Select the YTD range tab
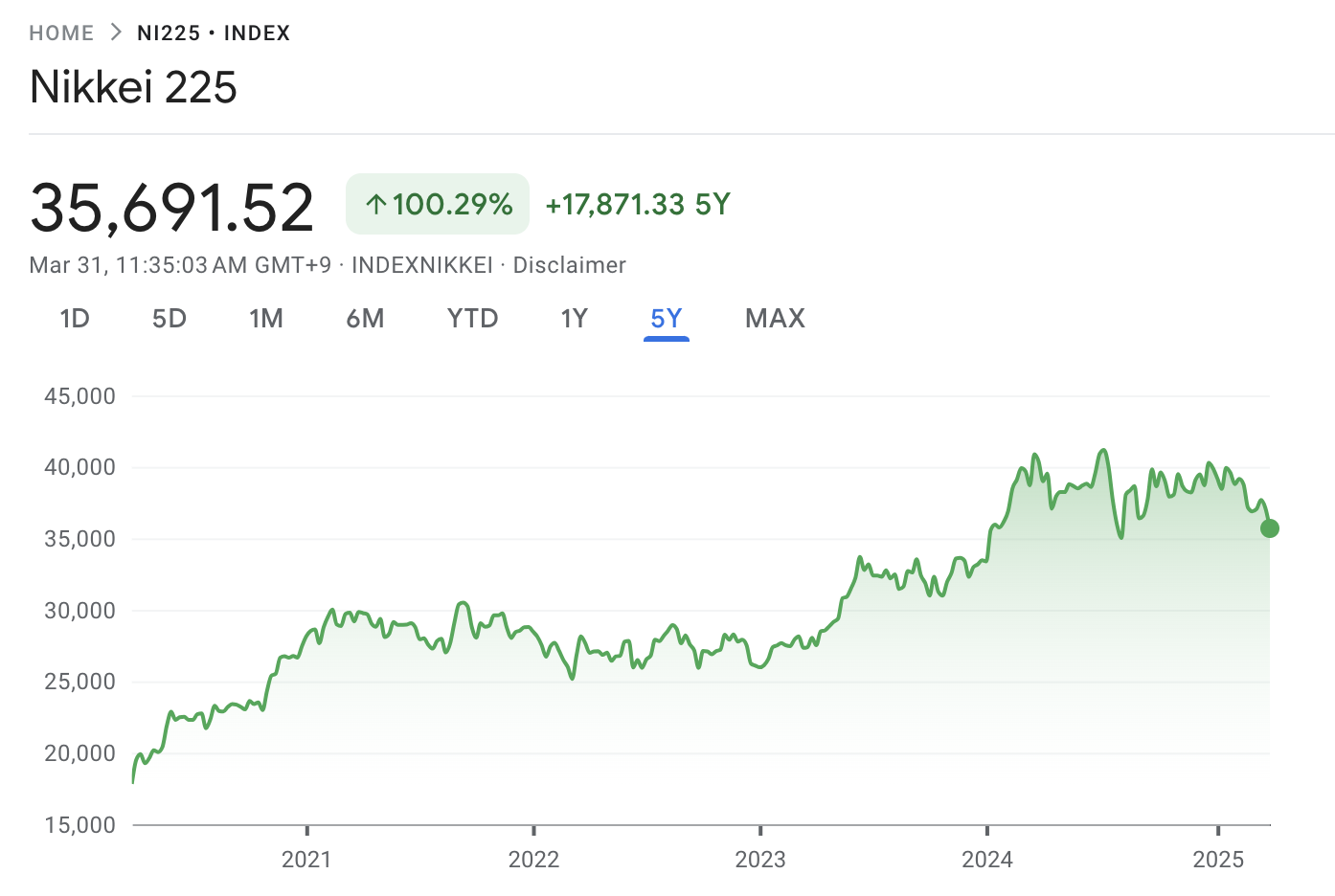 [x=472, y=319]
